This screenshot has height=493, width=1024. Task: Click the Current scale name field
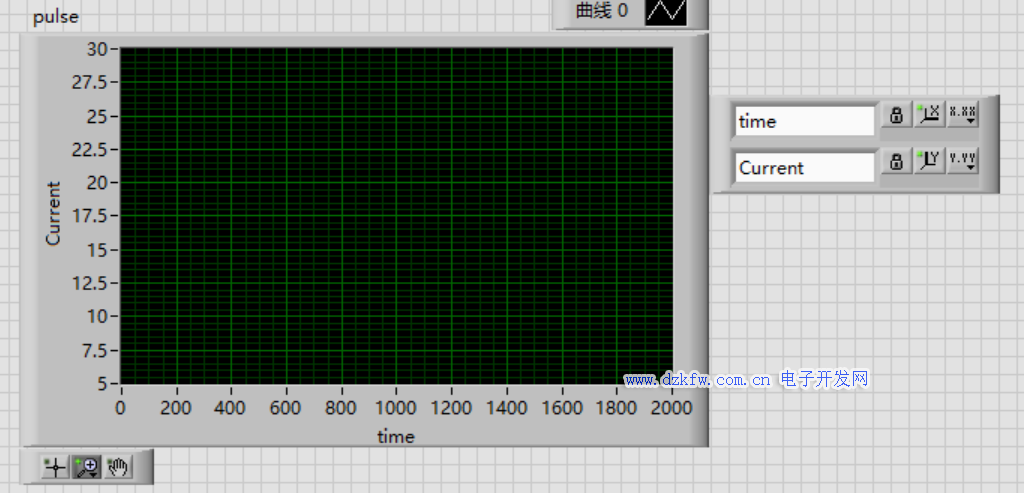804,168
